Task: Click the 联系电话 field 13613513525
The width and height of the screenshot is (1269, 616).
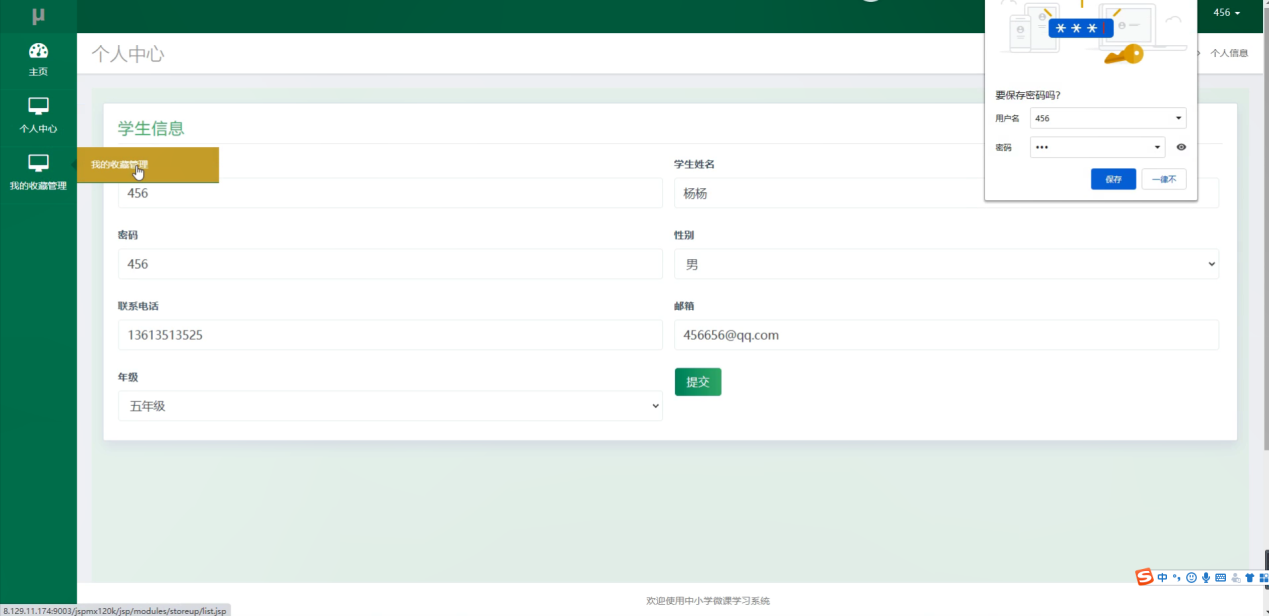Action: (390, 335)
